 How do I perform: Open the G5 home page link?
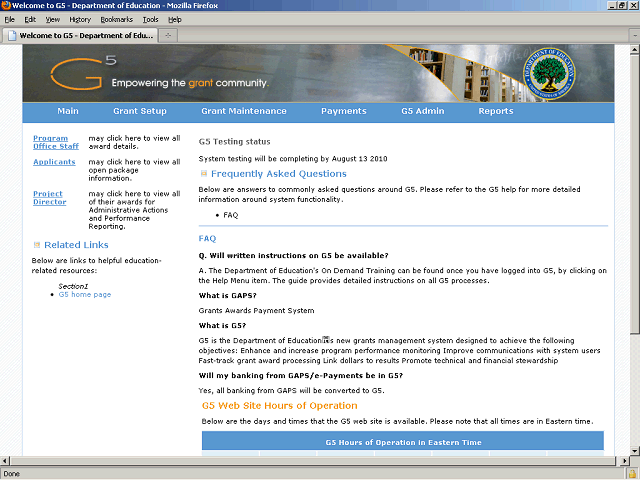pyautogui.click(x=84, y=294)
